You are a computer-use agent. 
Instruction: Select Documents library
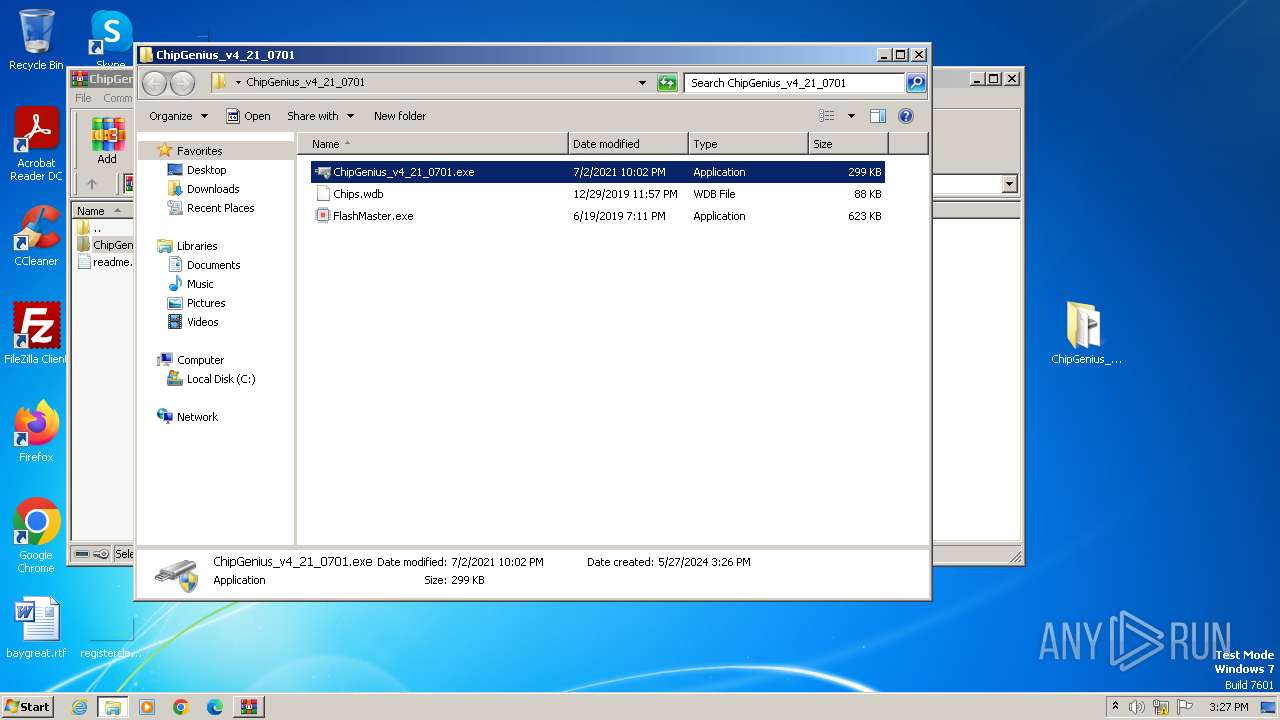(204, 265)
